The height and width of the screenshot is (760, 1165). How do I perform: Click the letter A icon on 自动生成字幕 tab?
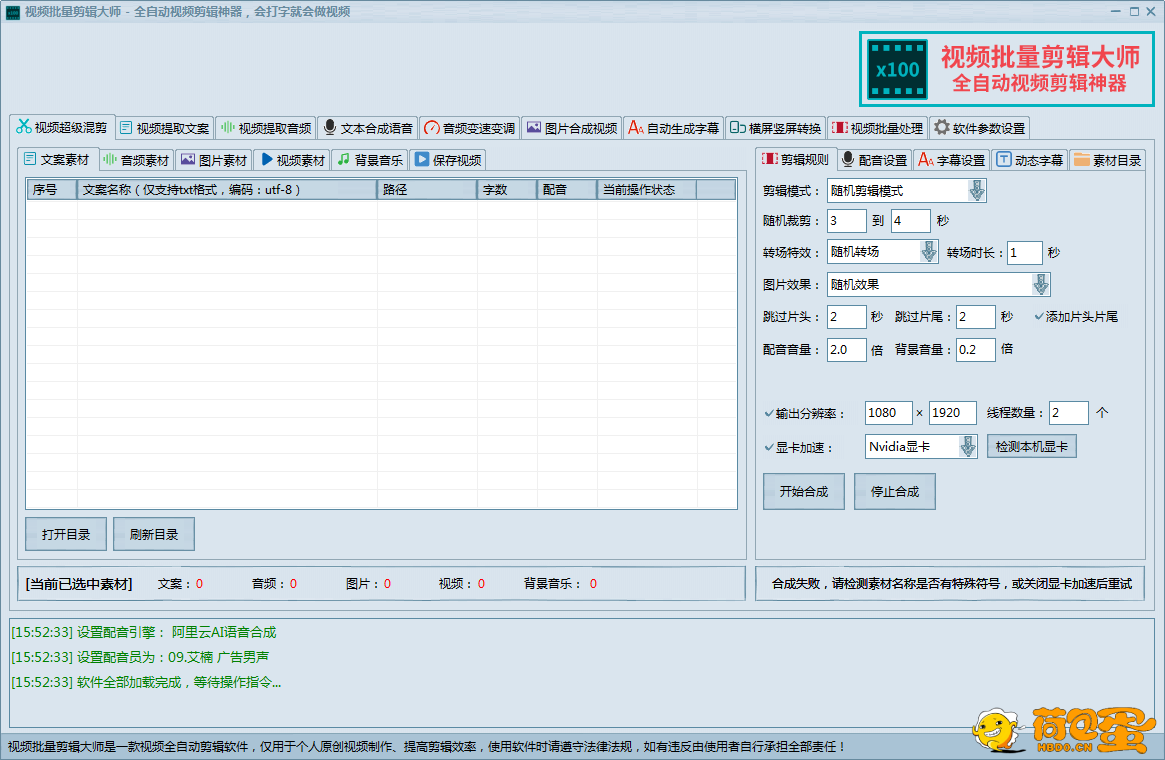[x=635, y=128]
